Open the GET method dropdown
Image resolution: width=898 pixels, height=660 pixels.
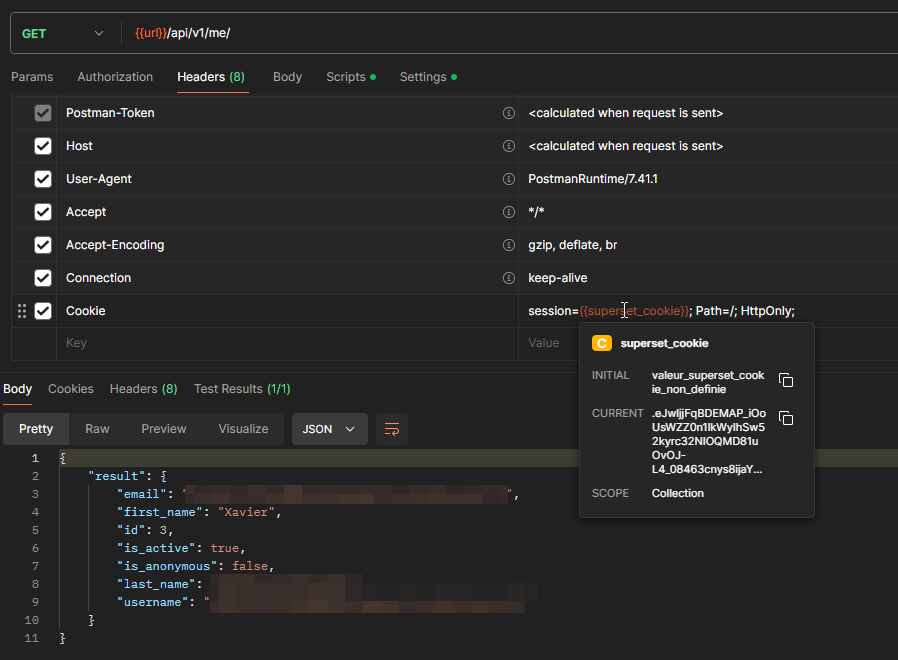point(62,33)
